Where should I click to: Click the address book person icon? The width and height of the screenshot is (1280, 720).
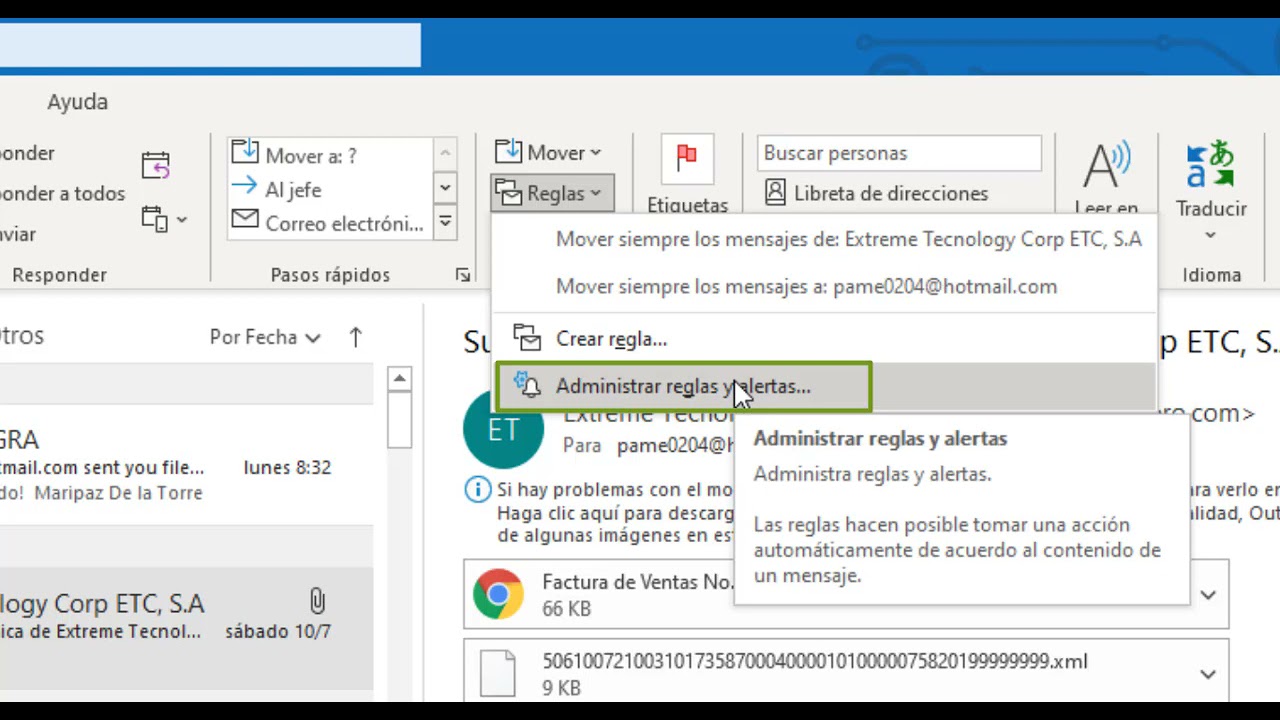(x=775, y=193)
